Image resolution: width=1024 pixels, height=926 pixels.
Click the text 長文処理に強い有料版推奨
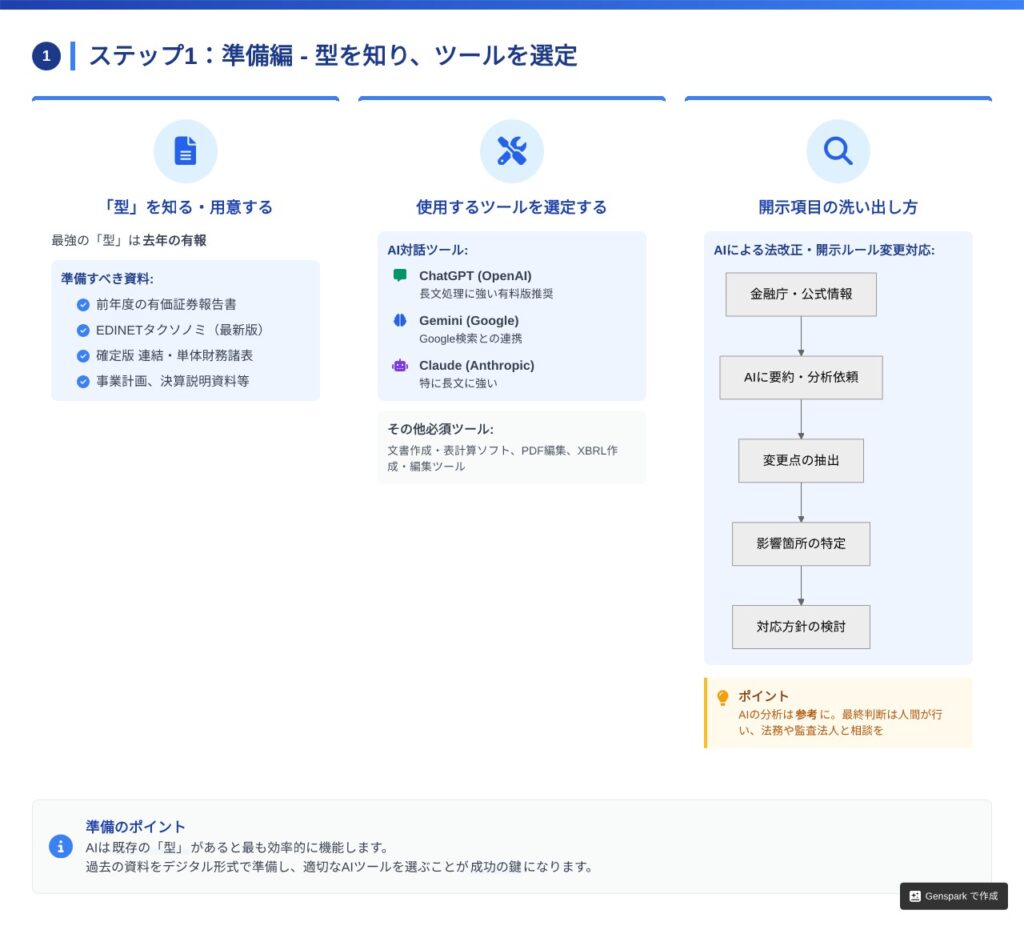(x=486, y=294)
